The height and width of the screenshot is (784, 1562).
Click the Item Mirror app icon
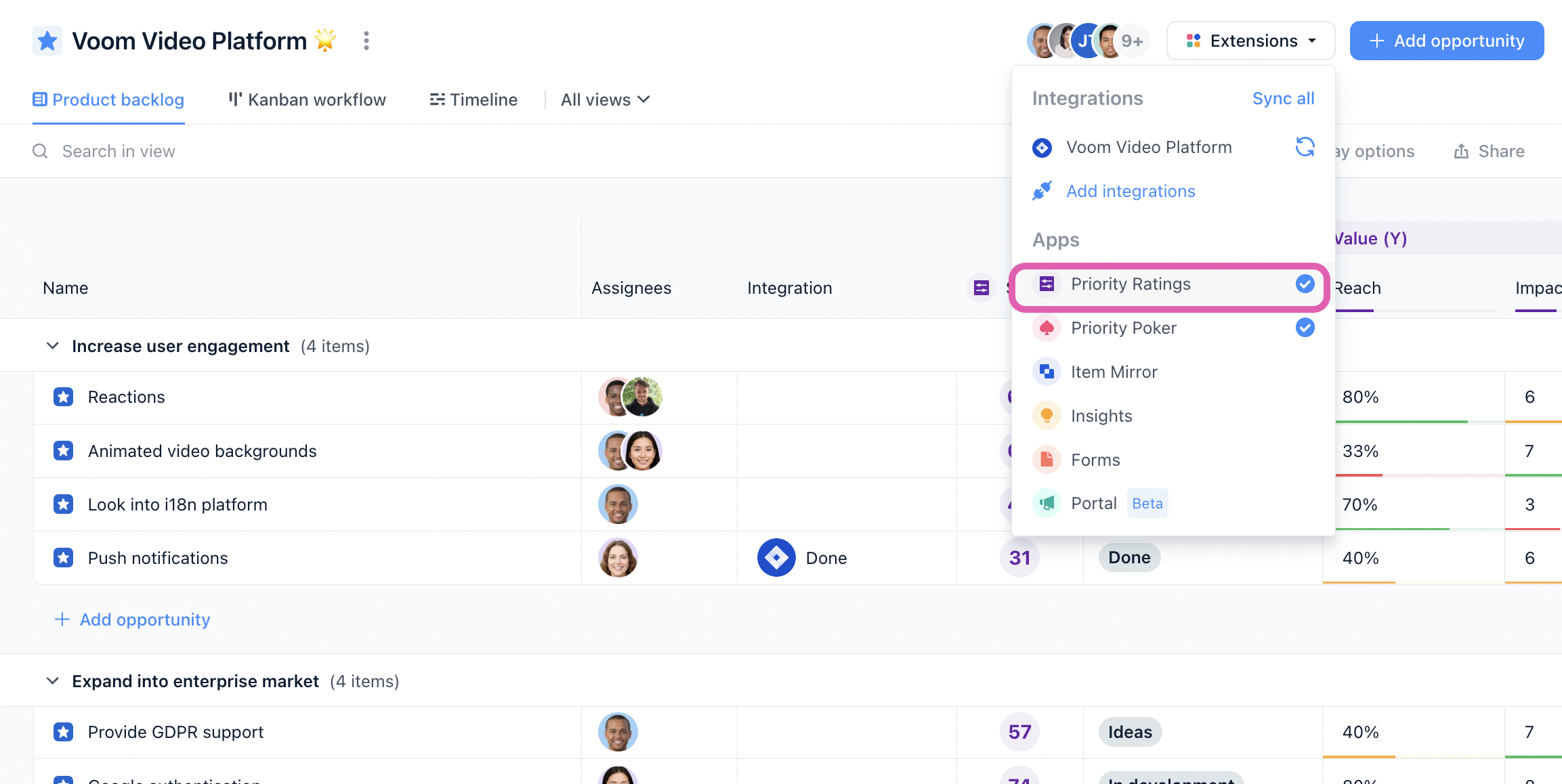(x=1047, y=372)
